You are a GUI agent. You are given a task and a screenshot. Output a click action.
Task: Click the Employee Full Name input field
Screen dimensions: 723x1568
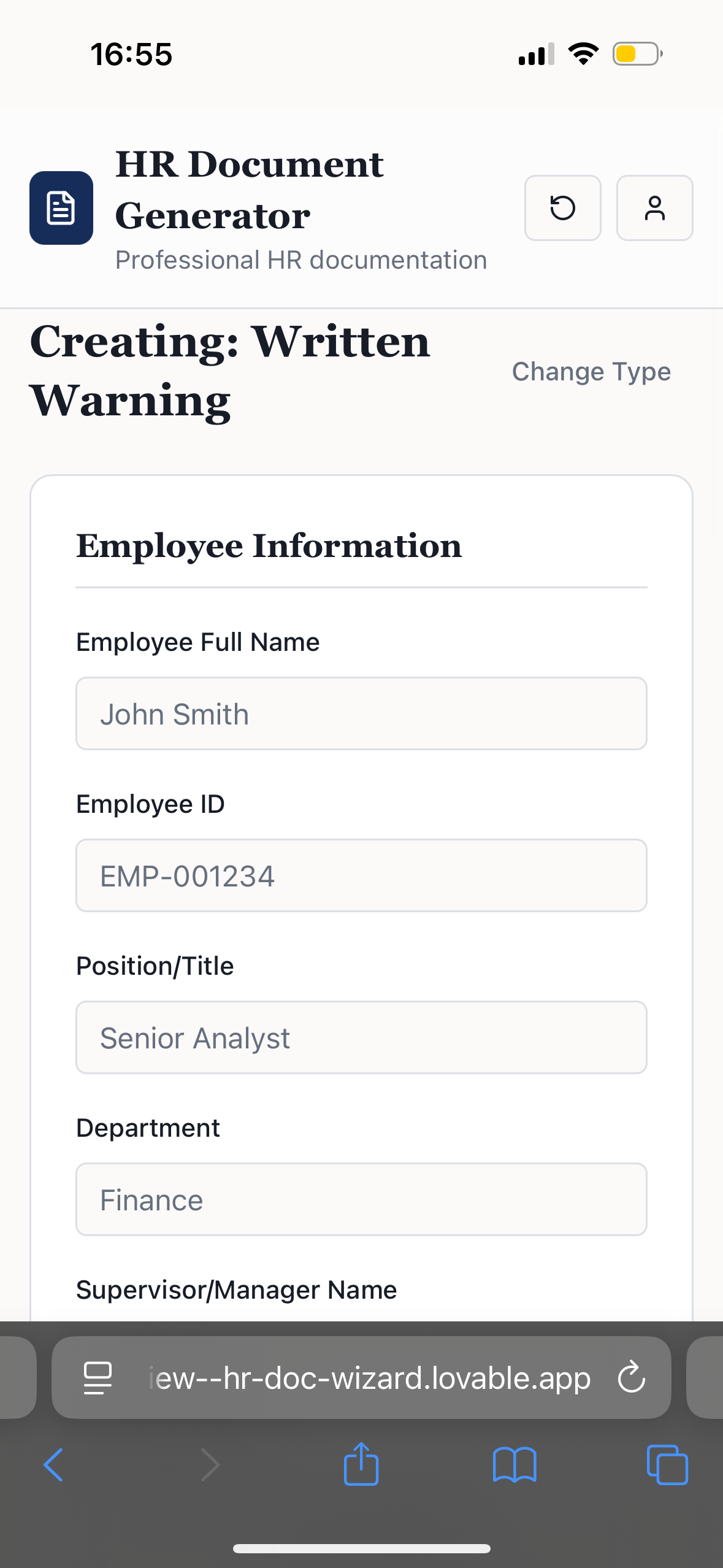coord(361,713)
